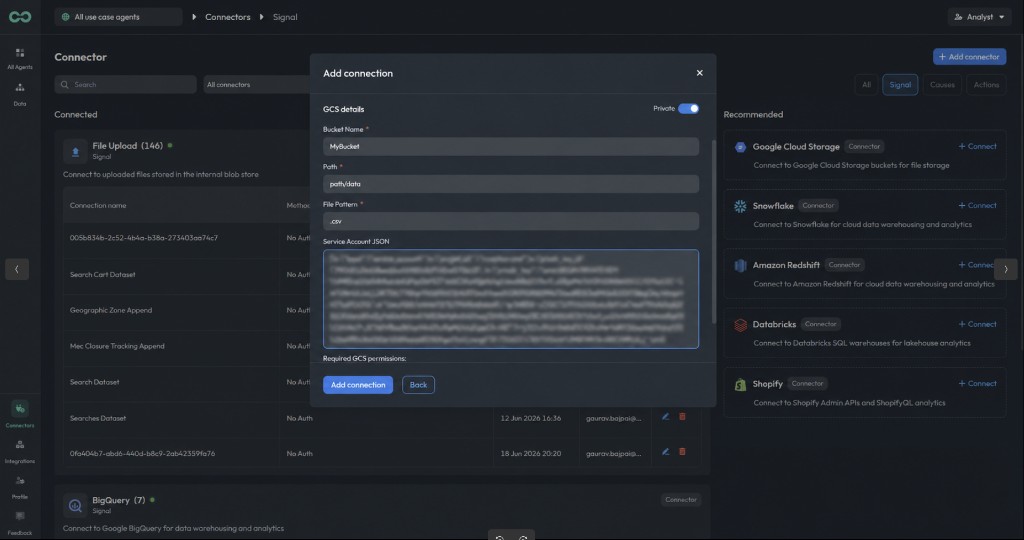This screenshot has width=1024, height=540.
Task: Delete the 0fa404b7 connection
Action: (682, 452)
